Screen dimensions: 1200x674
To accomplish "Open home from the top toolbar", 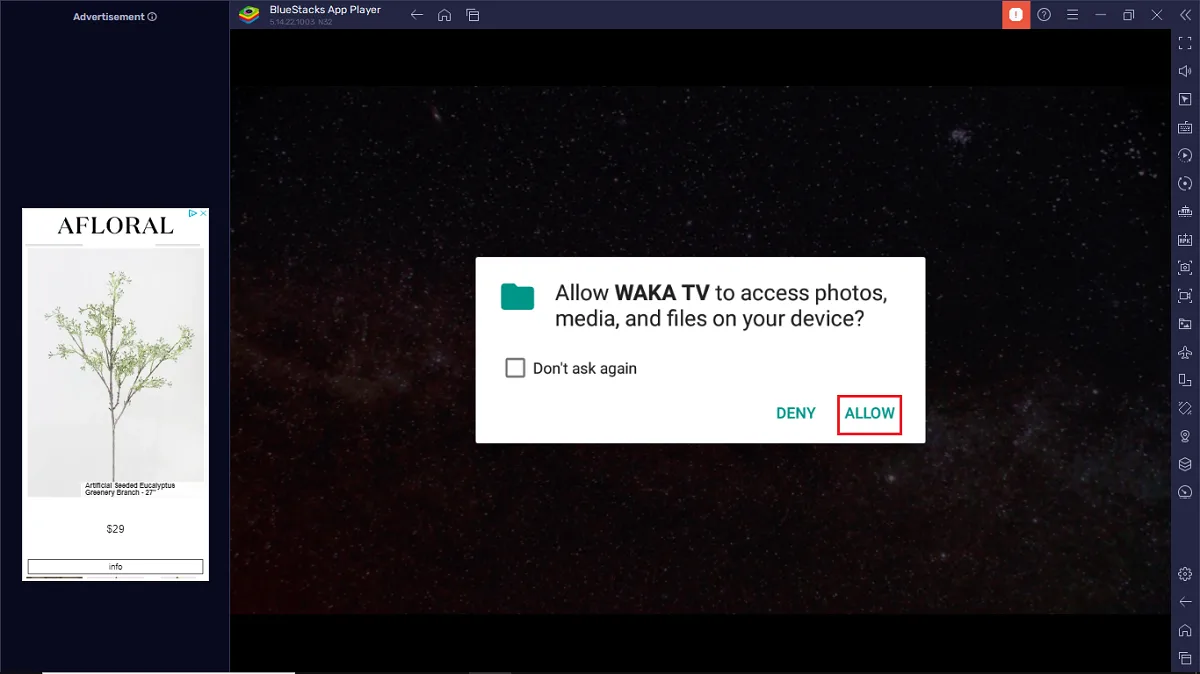I will (445, 15).
